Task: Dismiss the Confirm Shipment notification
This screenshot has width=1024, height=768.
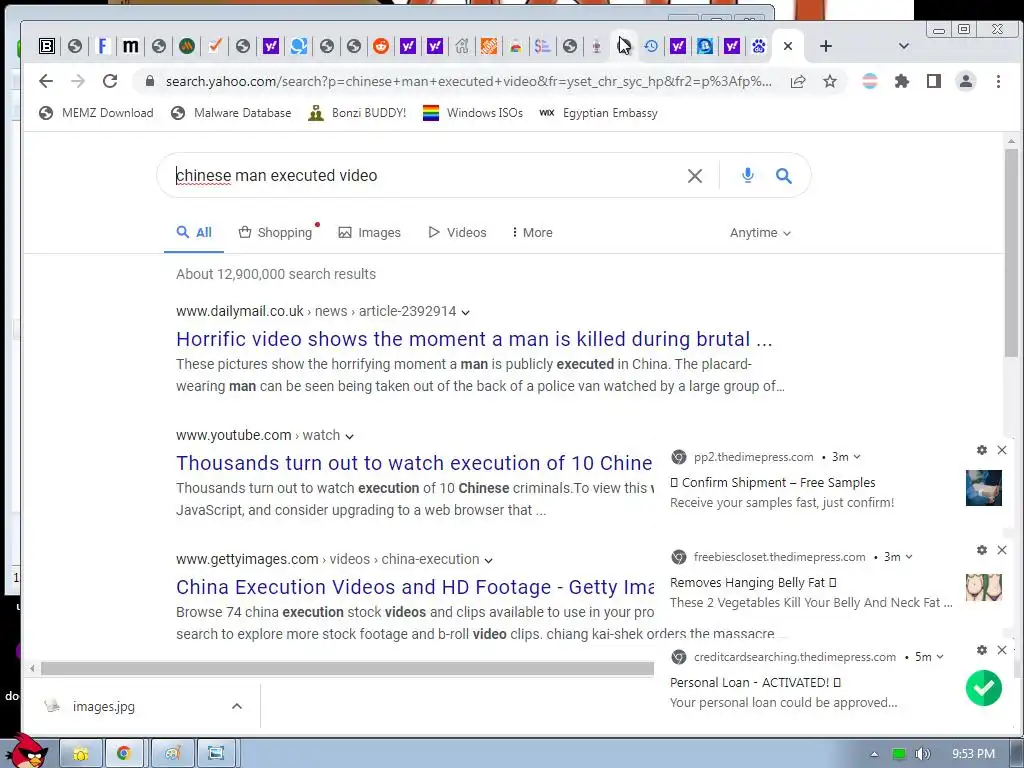Action: tap(1002, 450)
